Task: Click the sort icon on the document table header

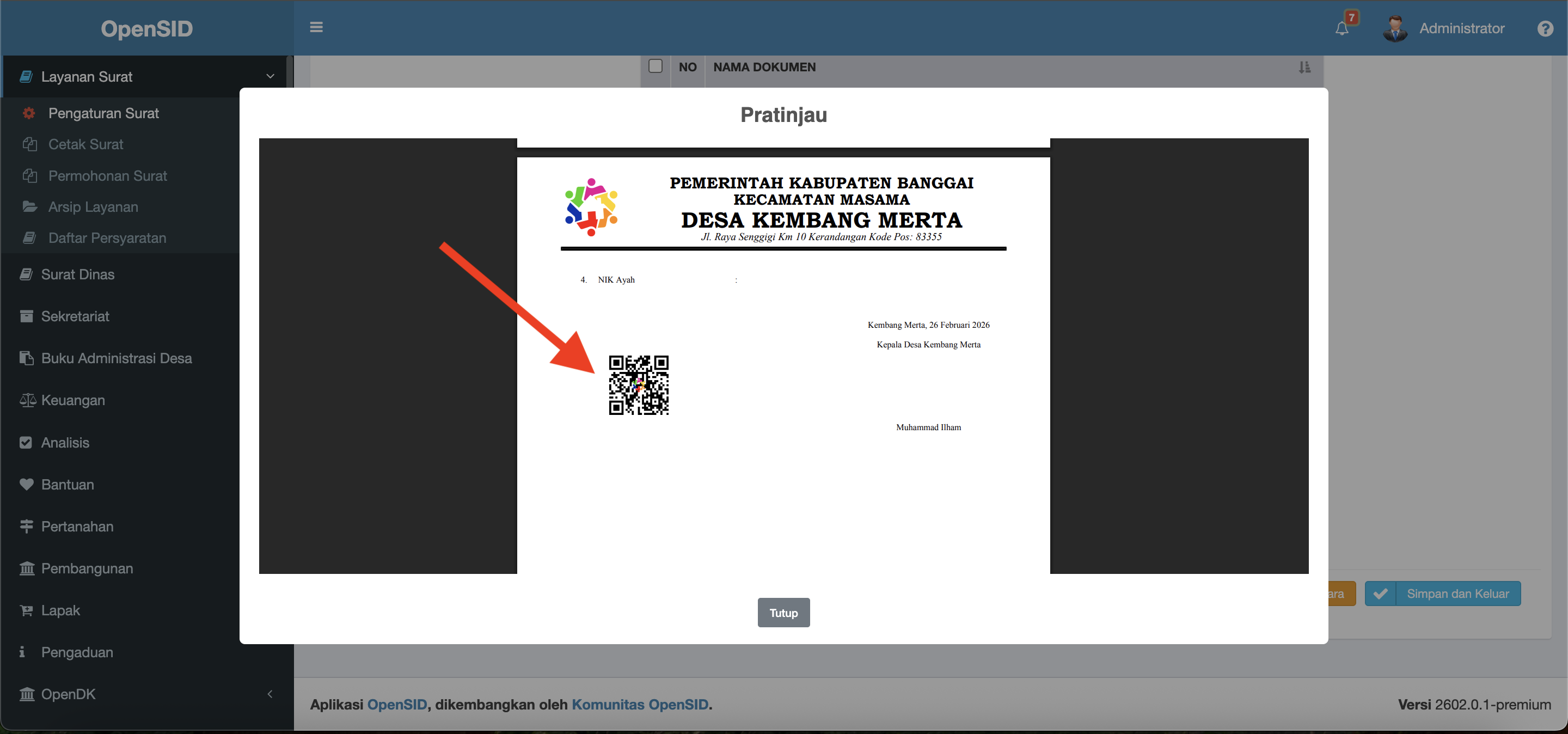Action: click(1304, 68)
